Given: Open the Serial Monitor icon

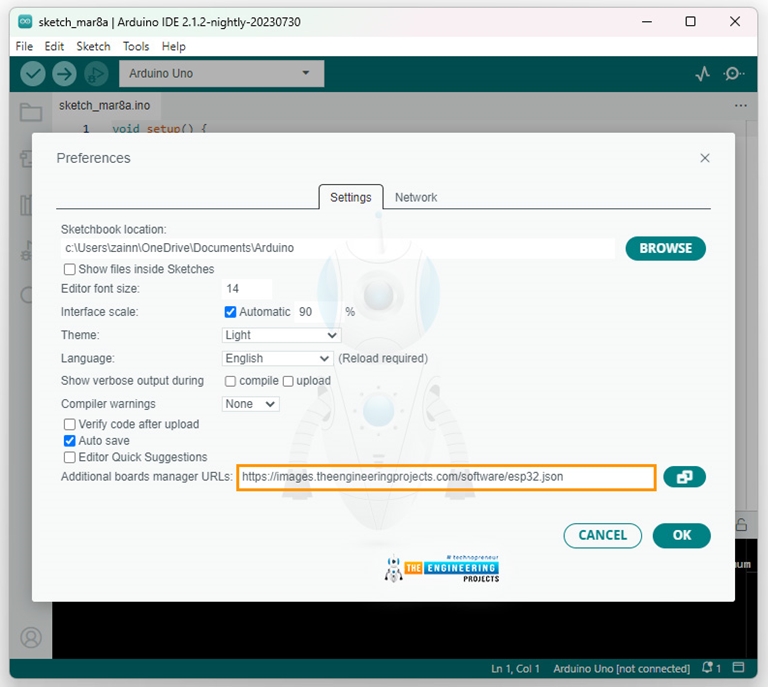Looking at the screenshot, I should point(733,74).
